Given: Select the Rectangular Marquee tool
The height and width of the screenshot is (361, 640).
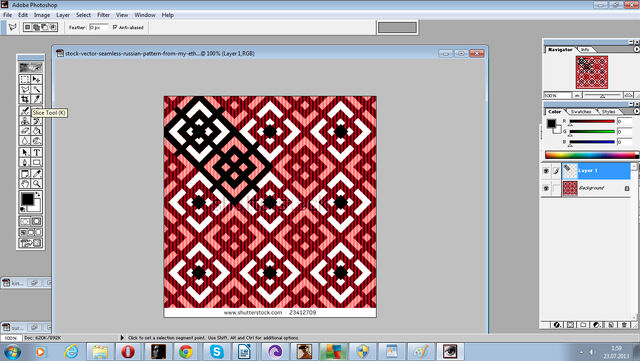Looking at the screenshot, I should tap(25, 79).
